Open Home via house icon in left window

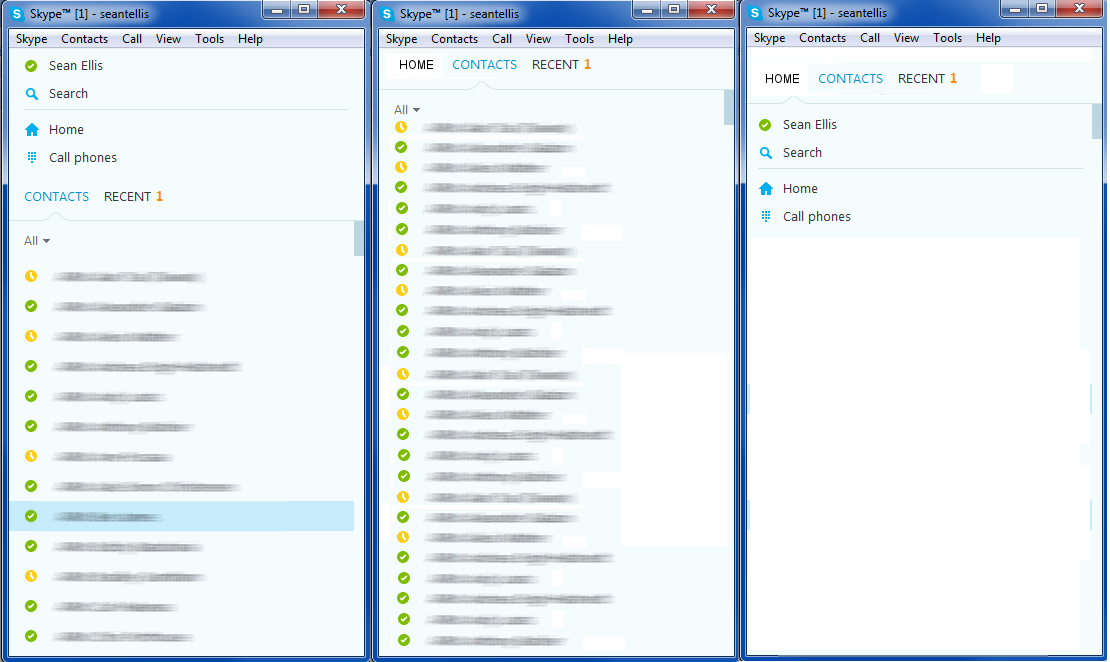(x=32, y=130)
